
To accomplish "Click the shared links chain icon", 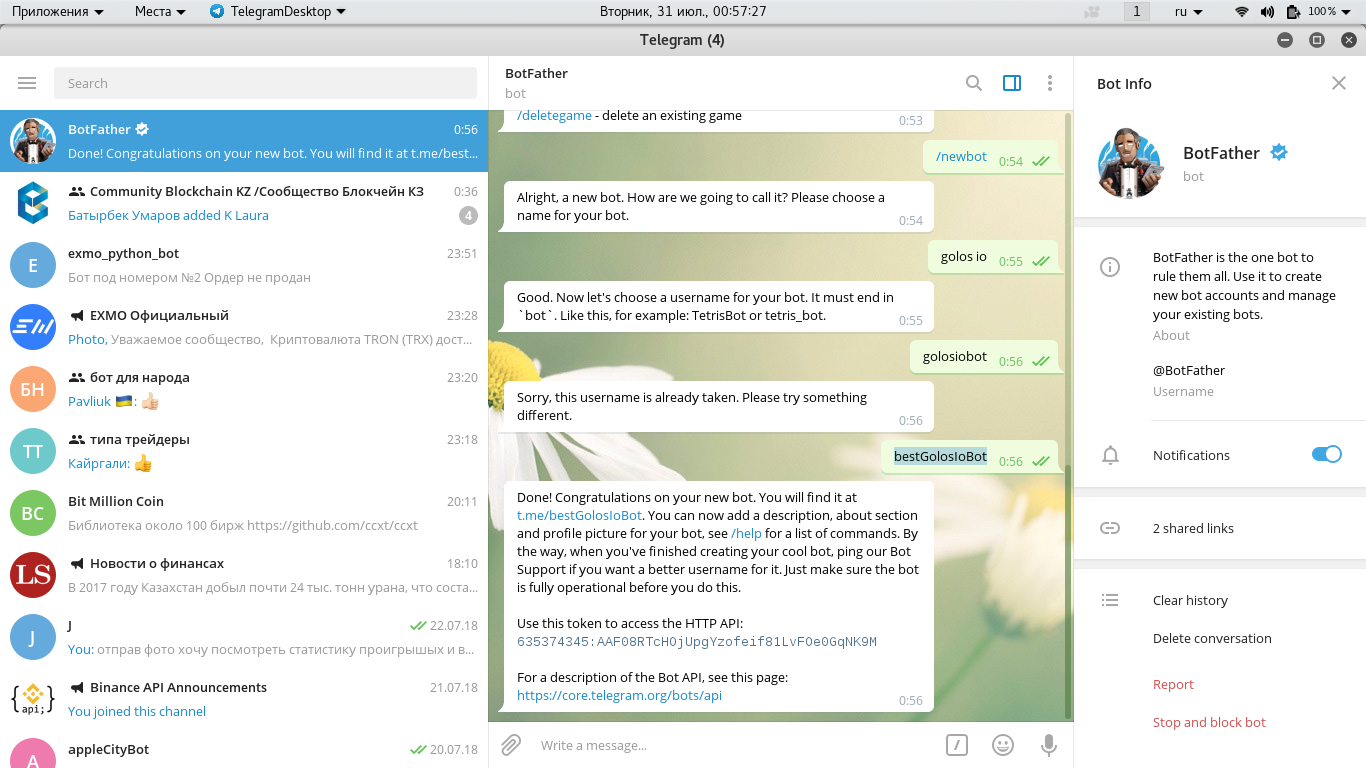I will (1110, 528).
